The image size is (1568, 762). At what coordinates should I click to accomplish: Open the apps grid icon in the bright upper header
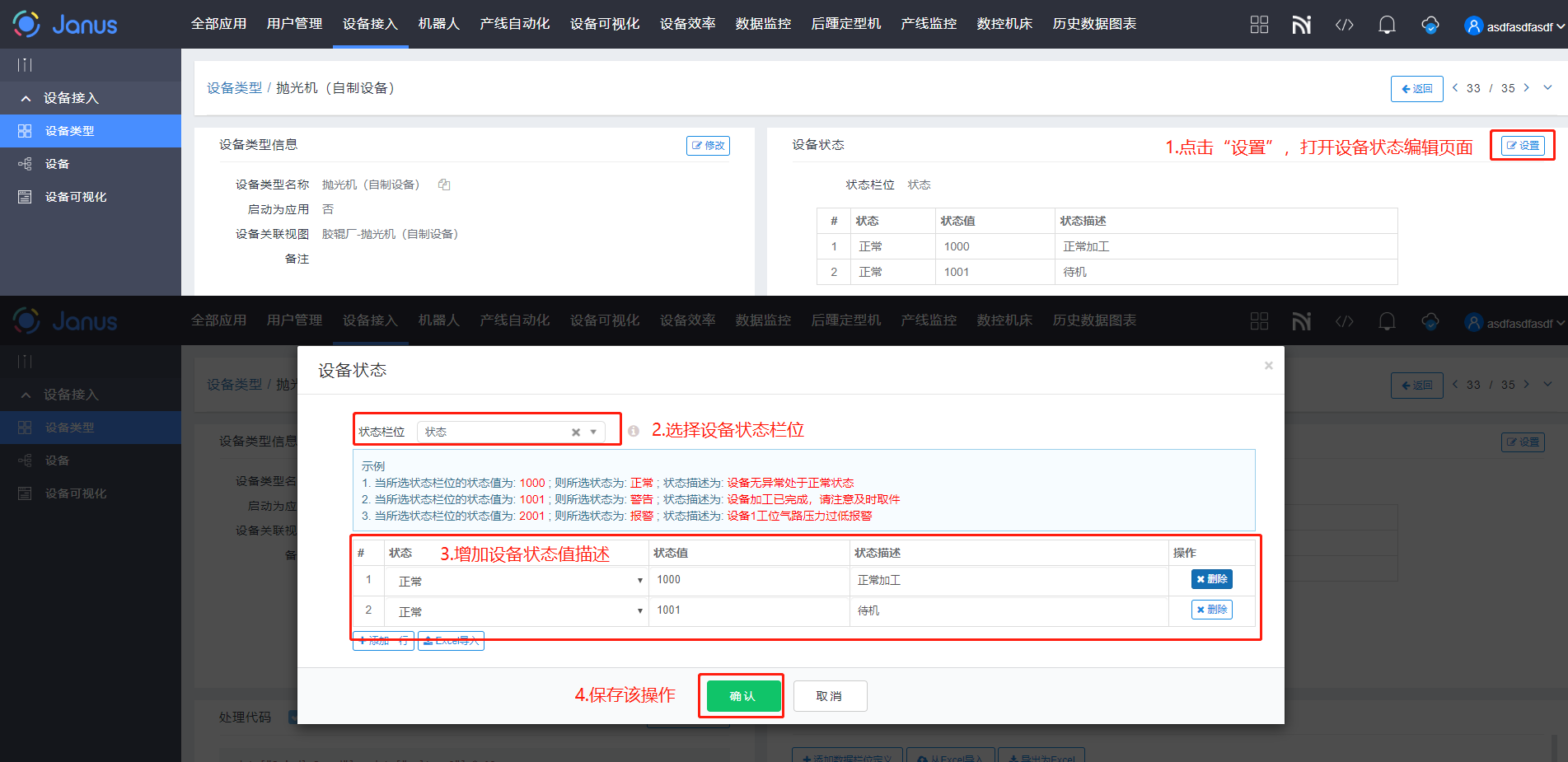coord(1259,25)
